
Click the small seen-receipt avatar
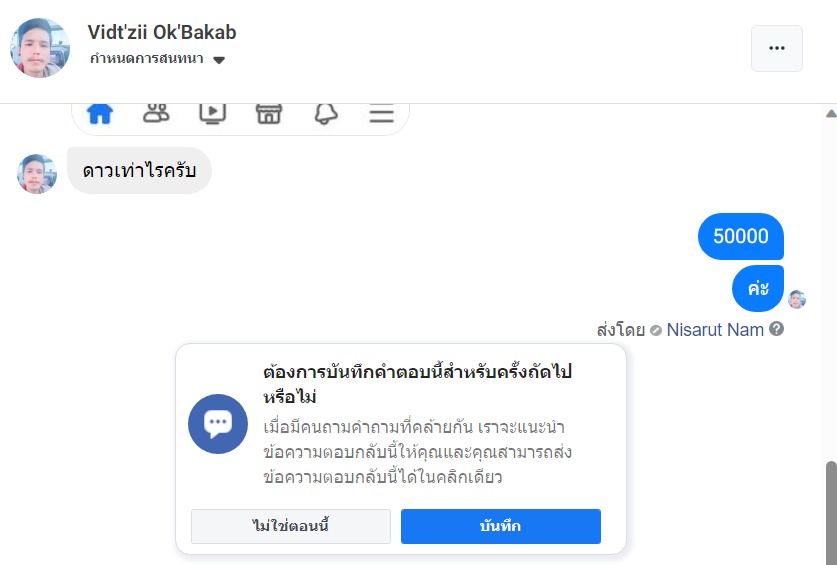pyautogui.click(x=797, y=299)
